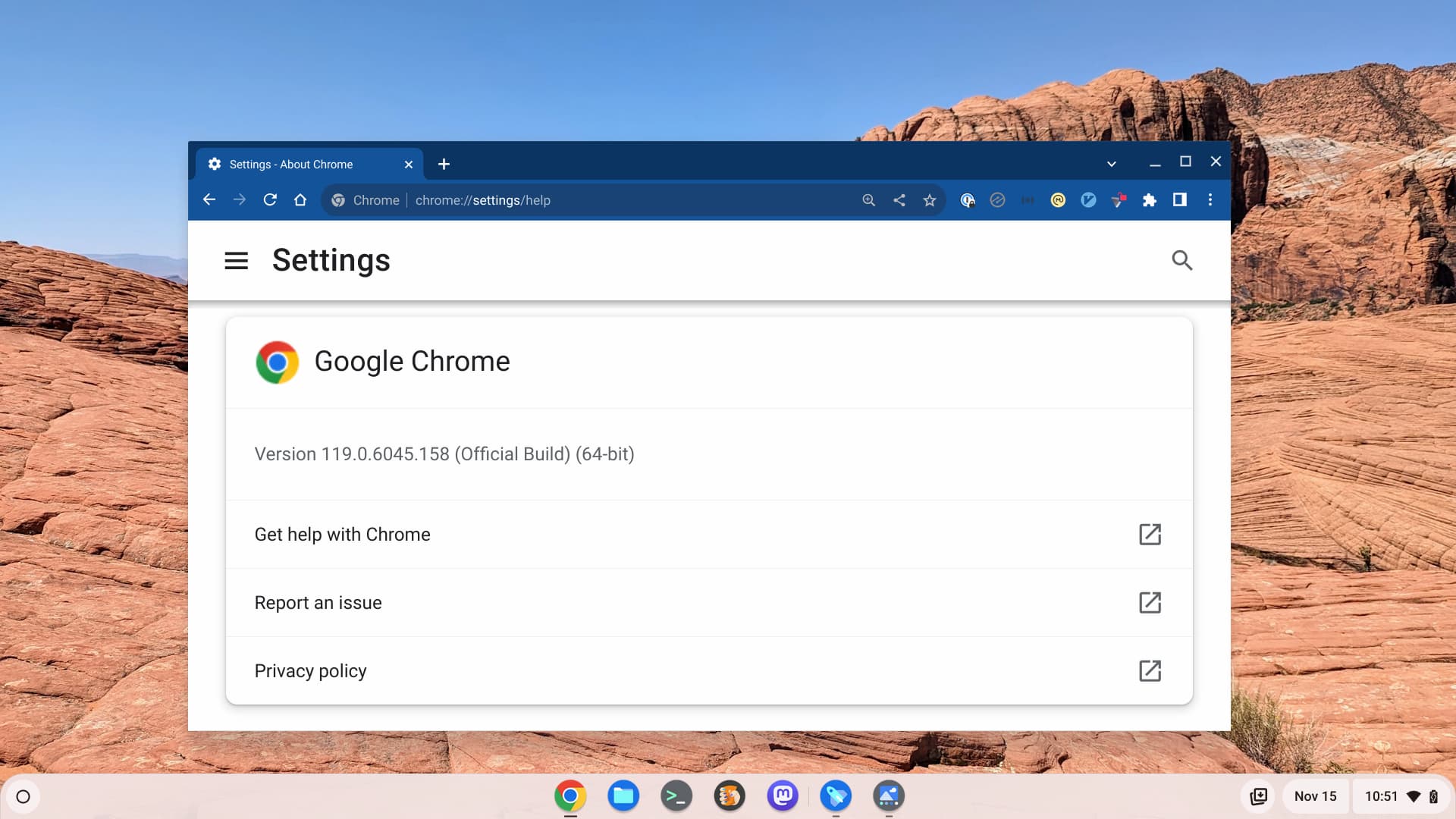Click the system clock in taskbar

point(1383,796)
